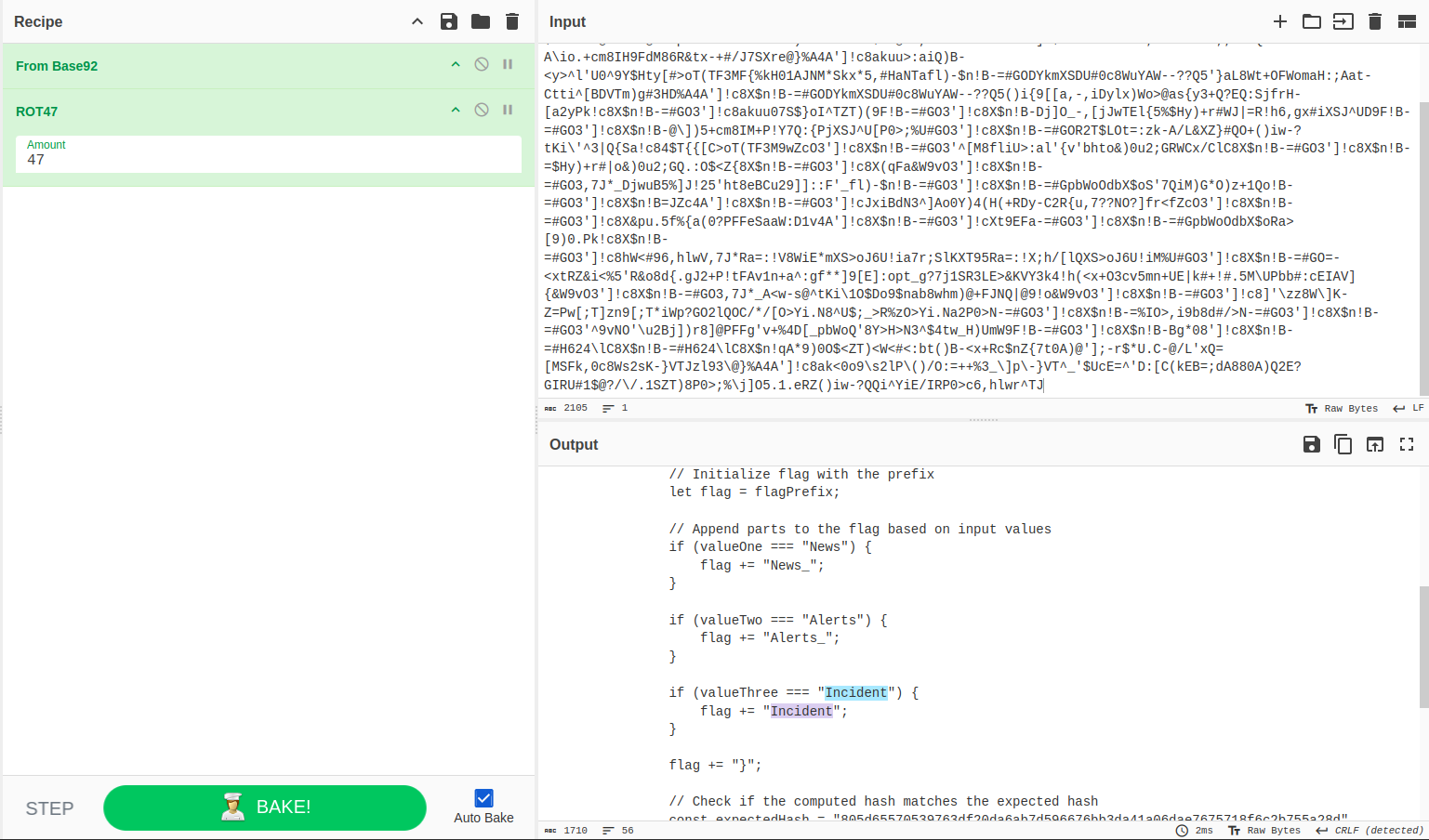Click the Recipe panel title
This screenshot has height=840, width=1429.
pos(38,21)
